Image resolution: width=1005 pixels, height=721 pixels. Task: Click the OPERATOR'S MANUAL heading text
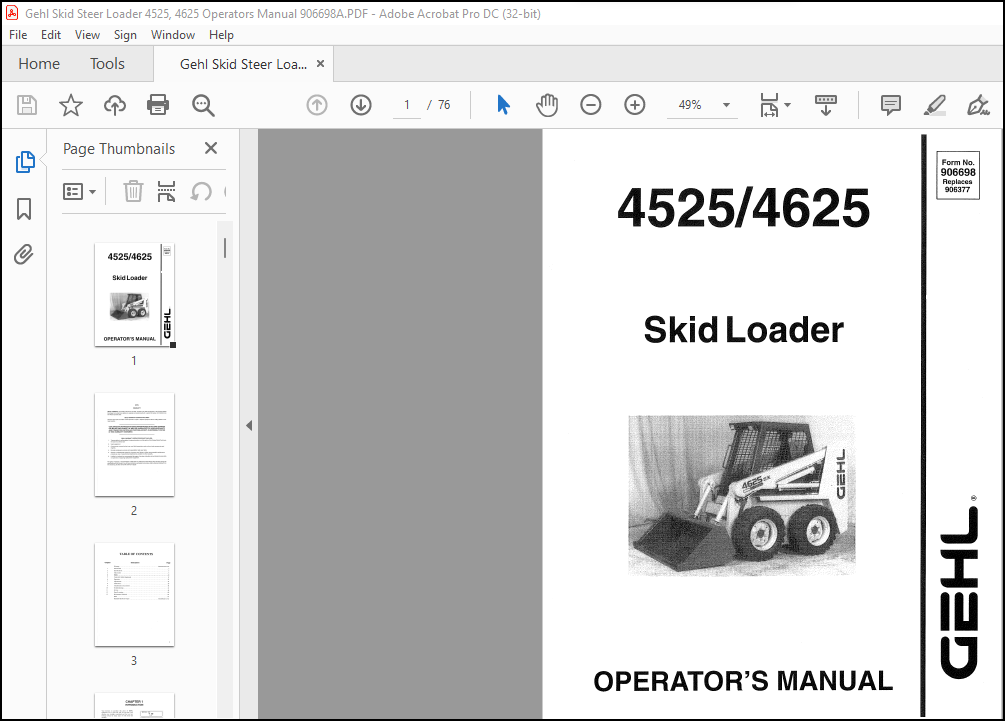[743, 681]
